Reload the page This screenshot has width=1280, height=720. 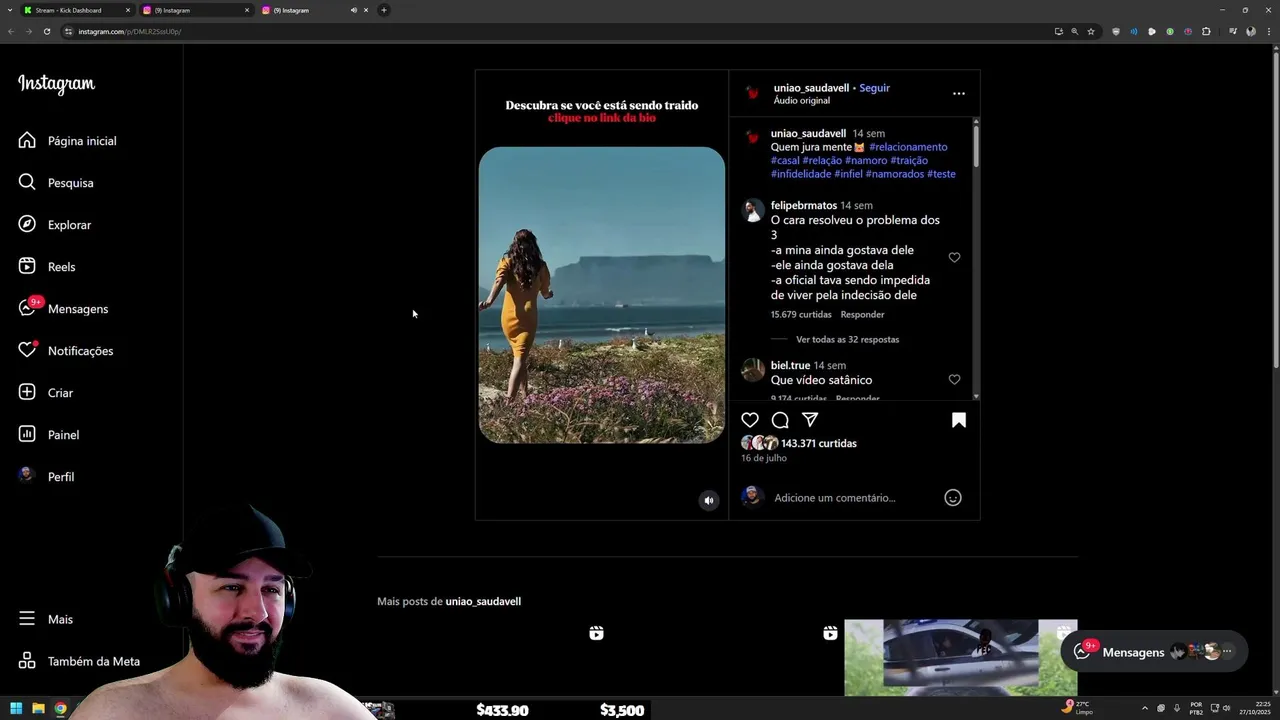46,31
